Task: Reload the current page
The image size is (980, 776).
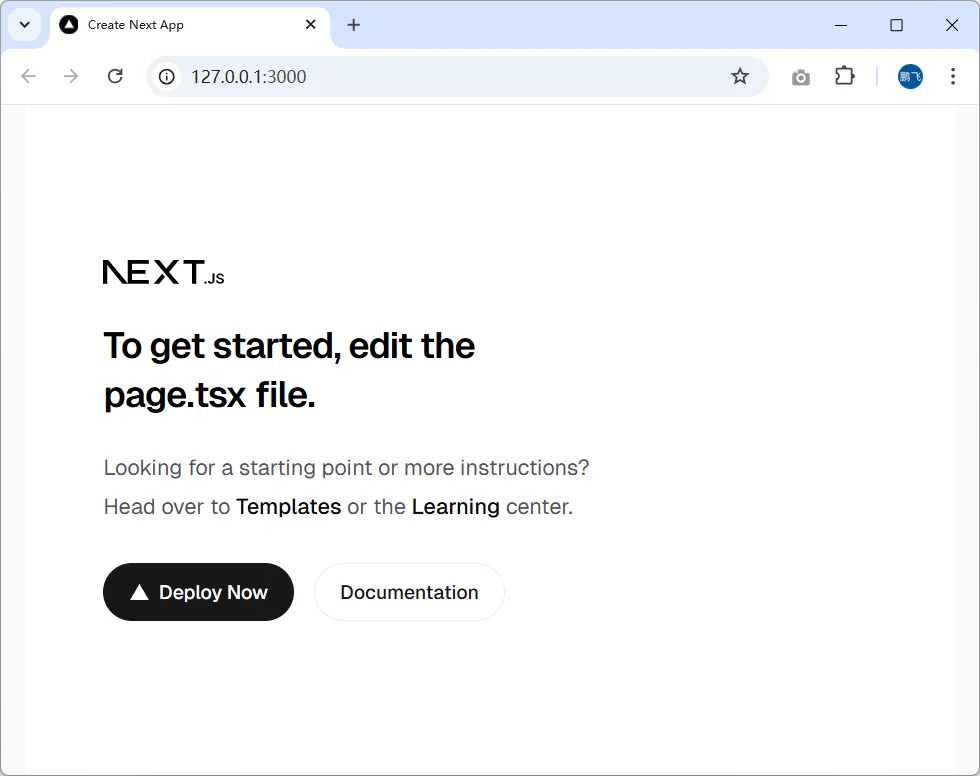Action: coord(115,76)
